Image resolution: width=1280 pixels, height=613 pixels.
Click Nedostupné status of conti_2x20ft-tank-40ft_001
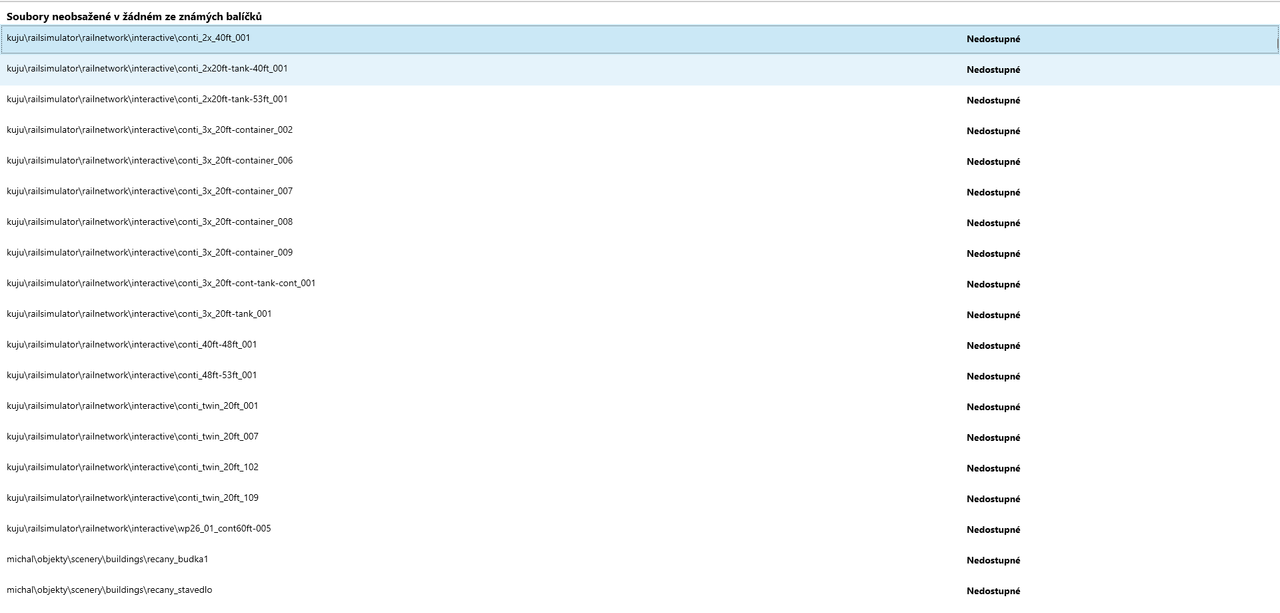(993, 70)
